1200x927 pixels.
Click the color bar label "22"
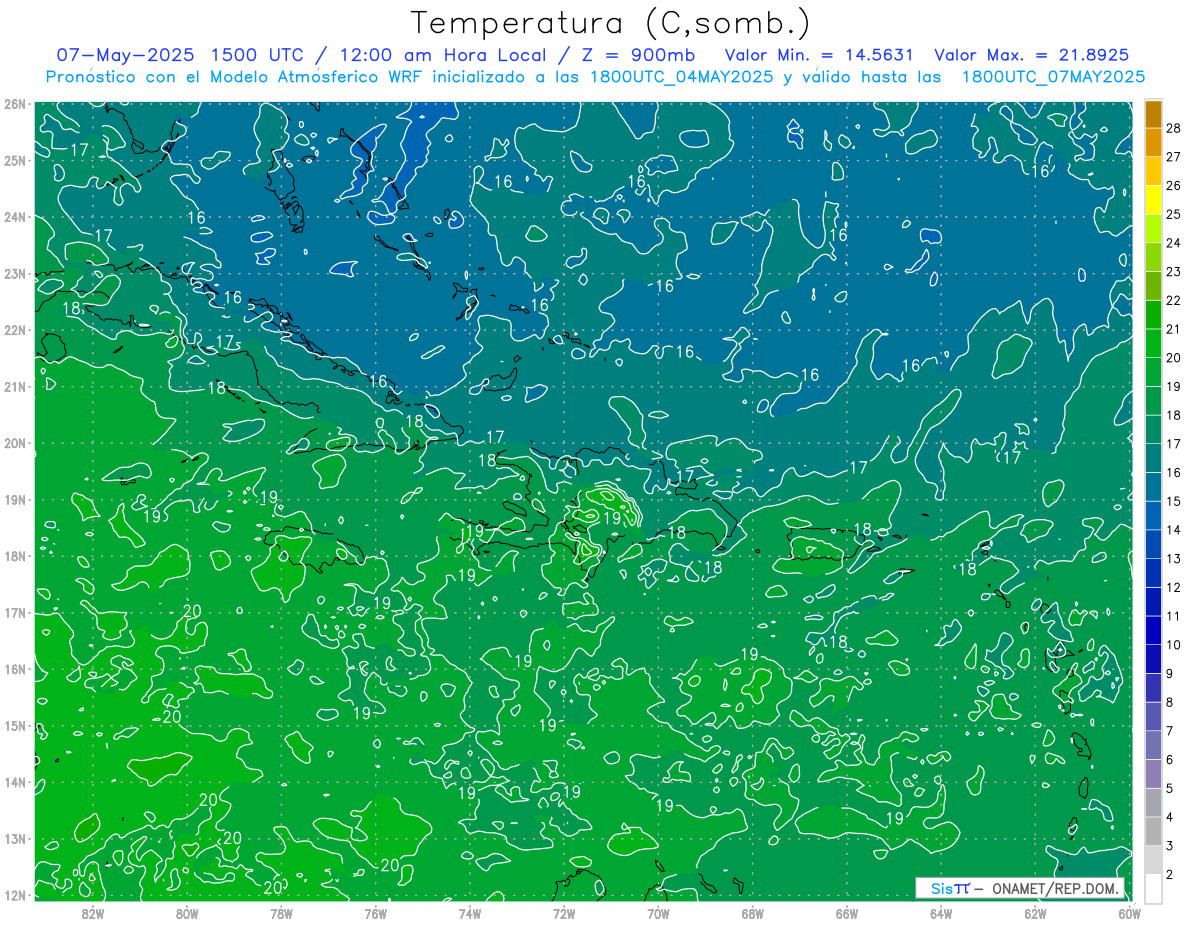pyautogui.click(x=1173, y=300)
